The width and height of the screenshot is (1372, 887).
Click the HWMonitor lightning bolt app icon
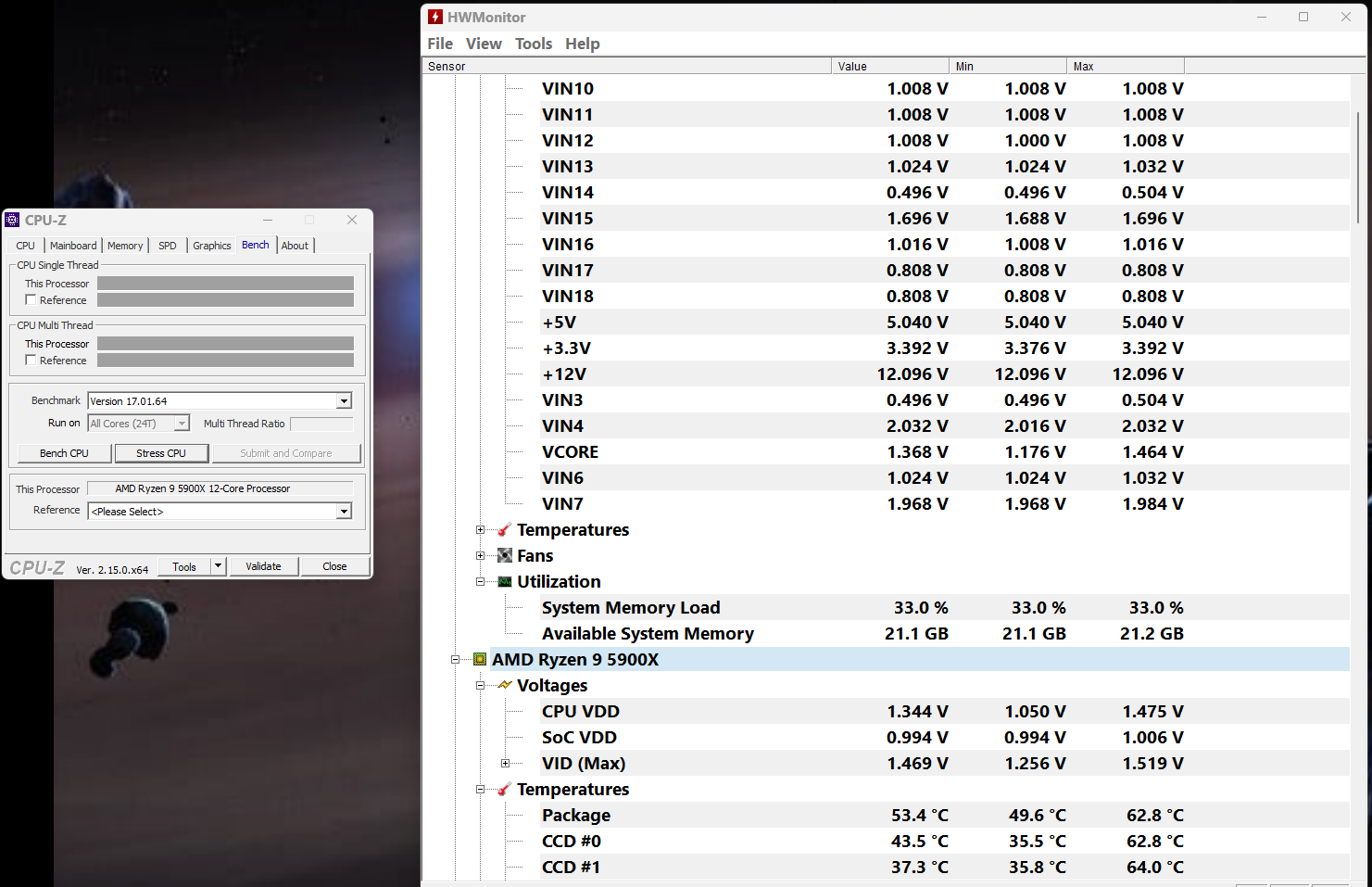pos(435,17)
